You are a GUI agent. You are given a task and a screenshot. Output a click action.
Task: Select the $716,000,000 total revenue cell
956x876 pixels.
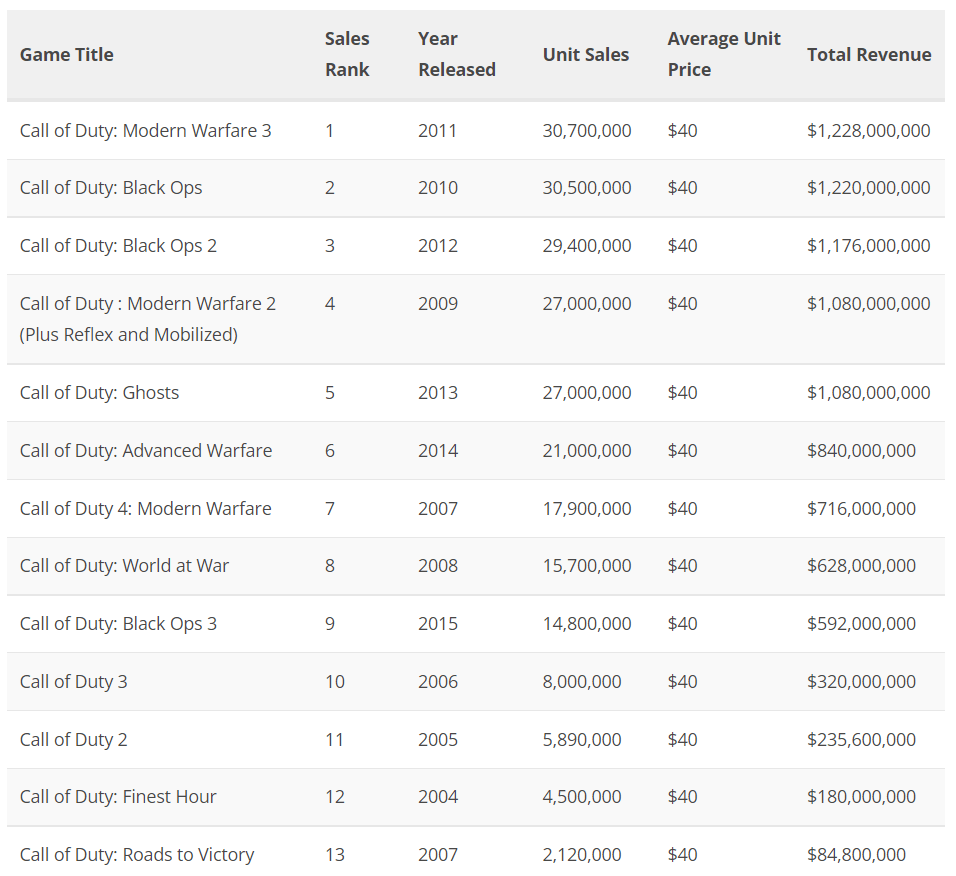pos(861,509)
